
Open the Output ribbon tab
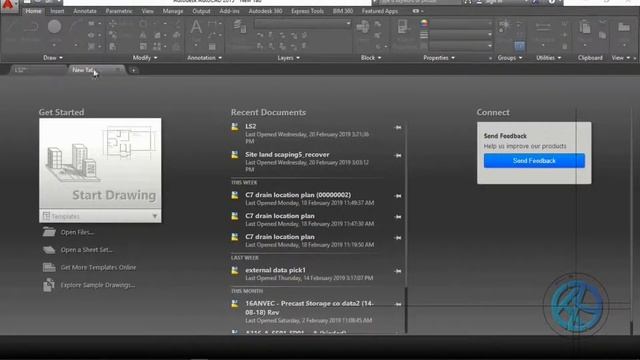coord(201,11)
